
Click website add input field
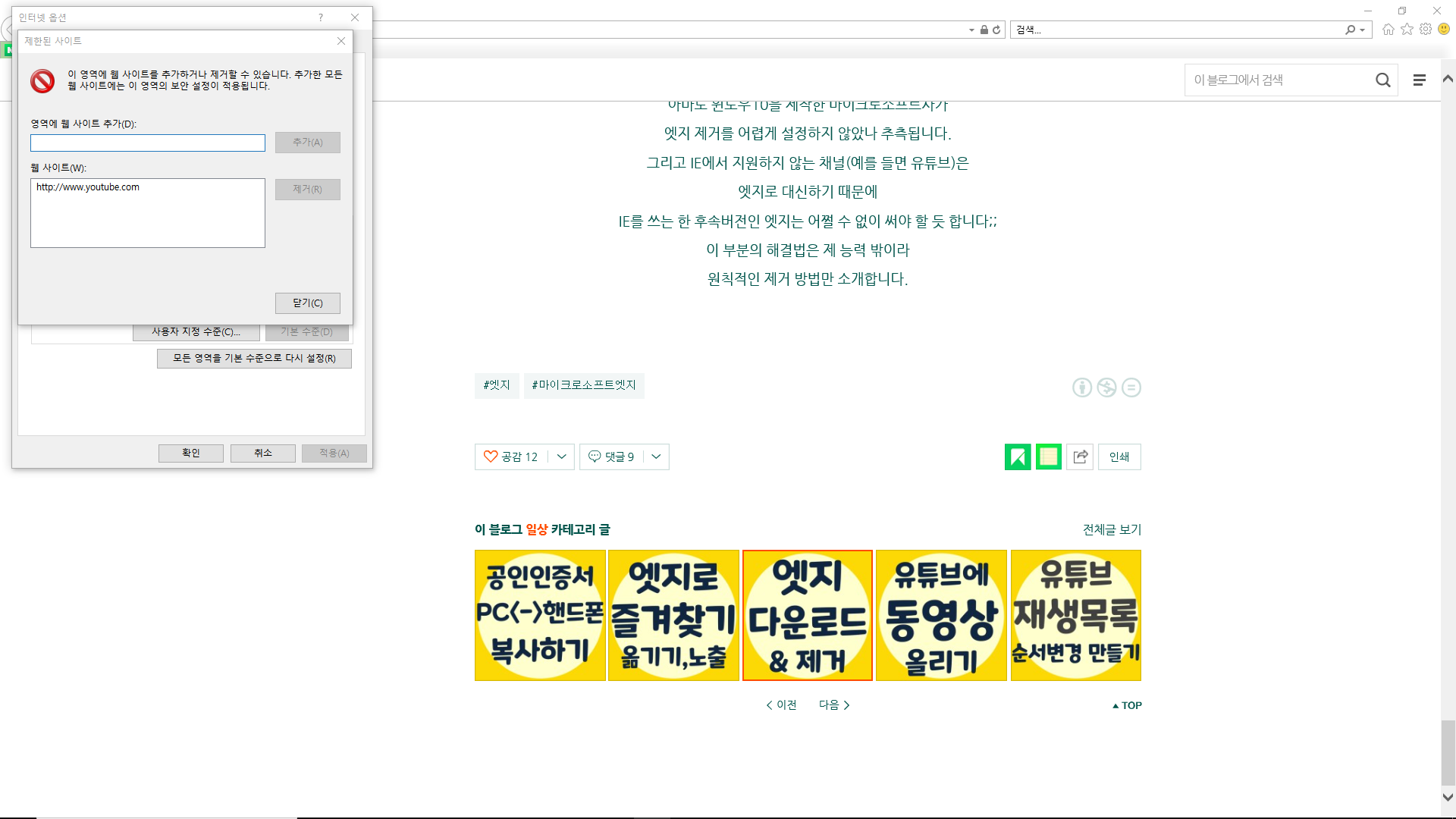click(x=148, y=143)
